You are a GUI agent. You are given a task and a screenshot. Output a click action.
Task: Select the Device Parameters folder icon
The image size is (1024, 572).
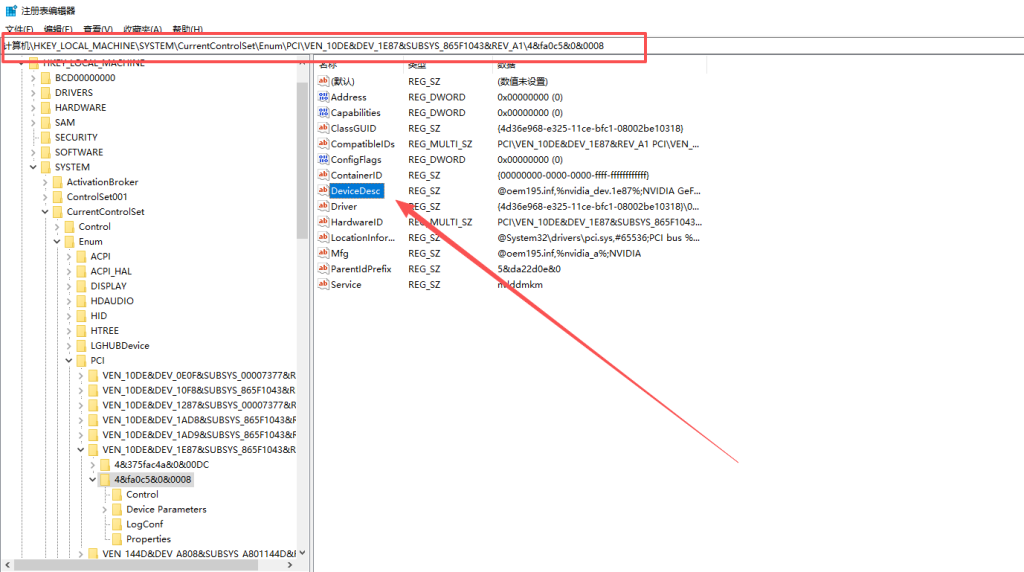116,509
